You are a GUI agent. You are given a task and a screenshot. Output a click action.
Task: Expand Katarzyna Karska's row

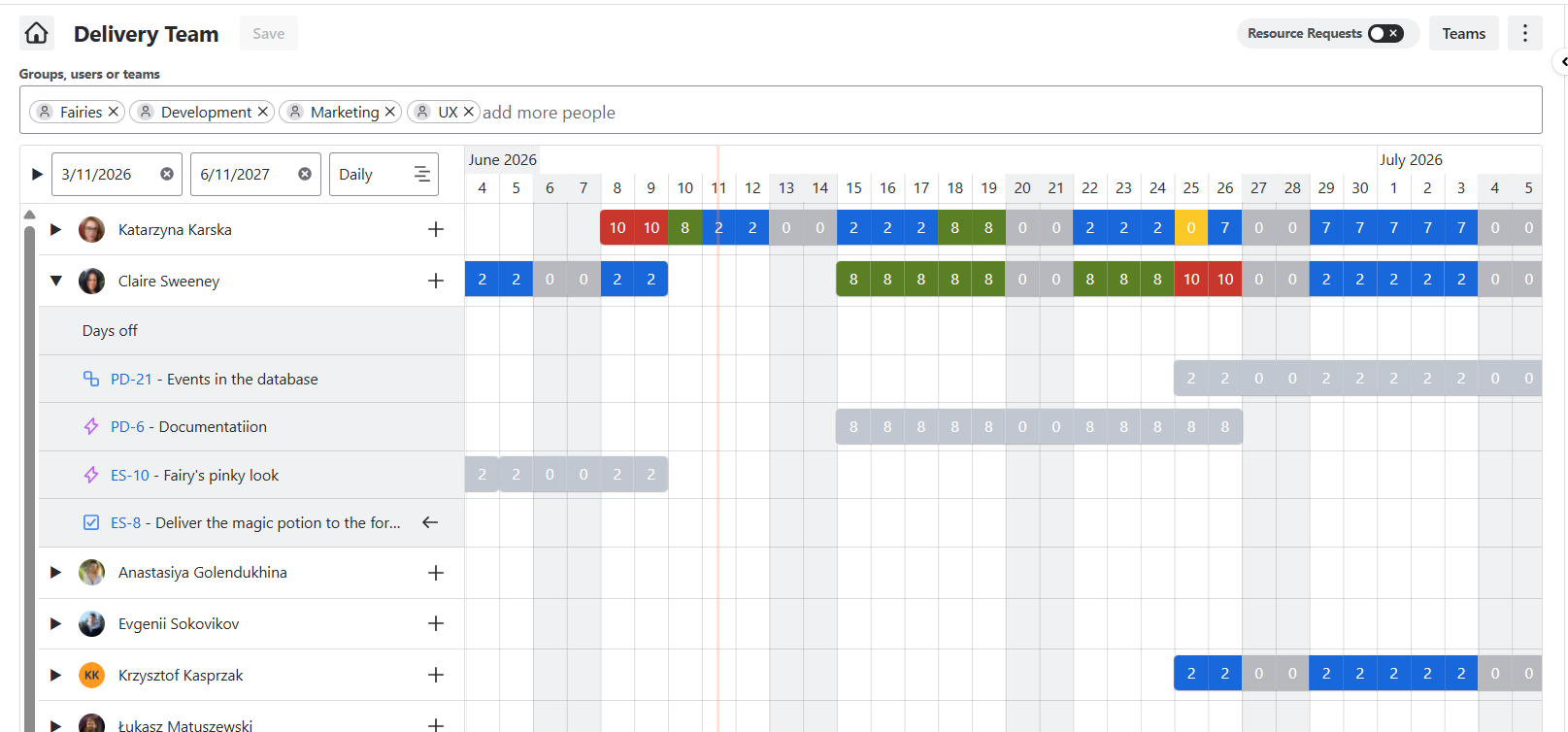55,230
